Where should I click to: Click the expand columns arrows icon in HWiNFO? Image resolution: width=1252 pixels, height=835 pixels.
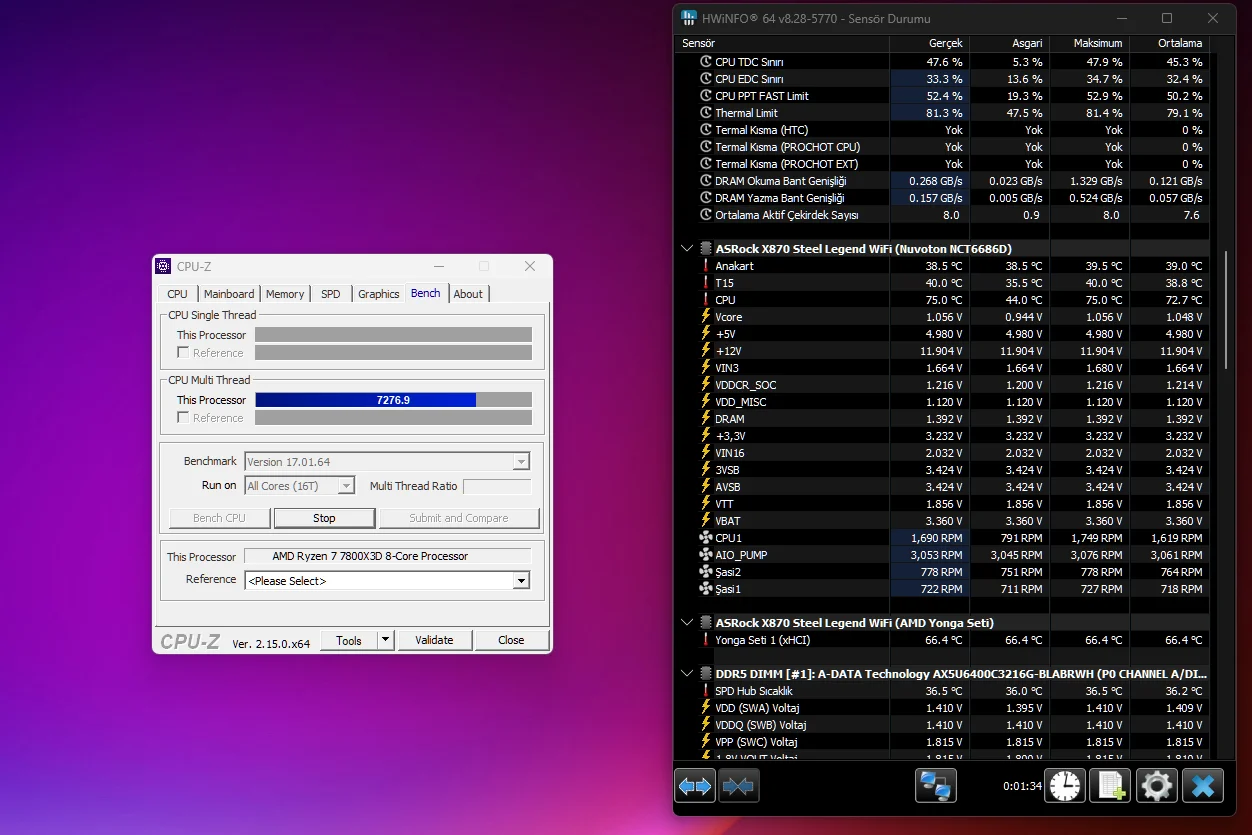pyautogui.click(x=695, y=786)
